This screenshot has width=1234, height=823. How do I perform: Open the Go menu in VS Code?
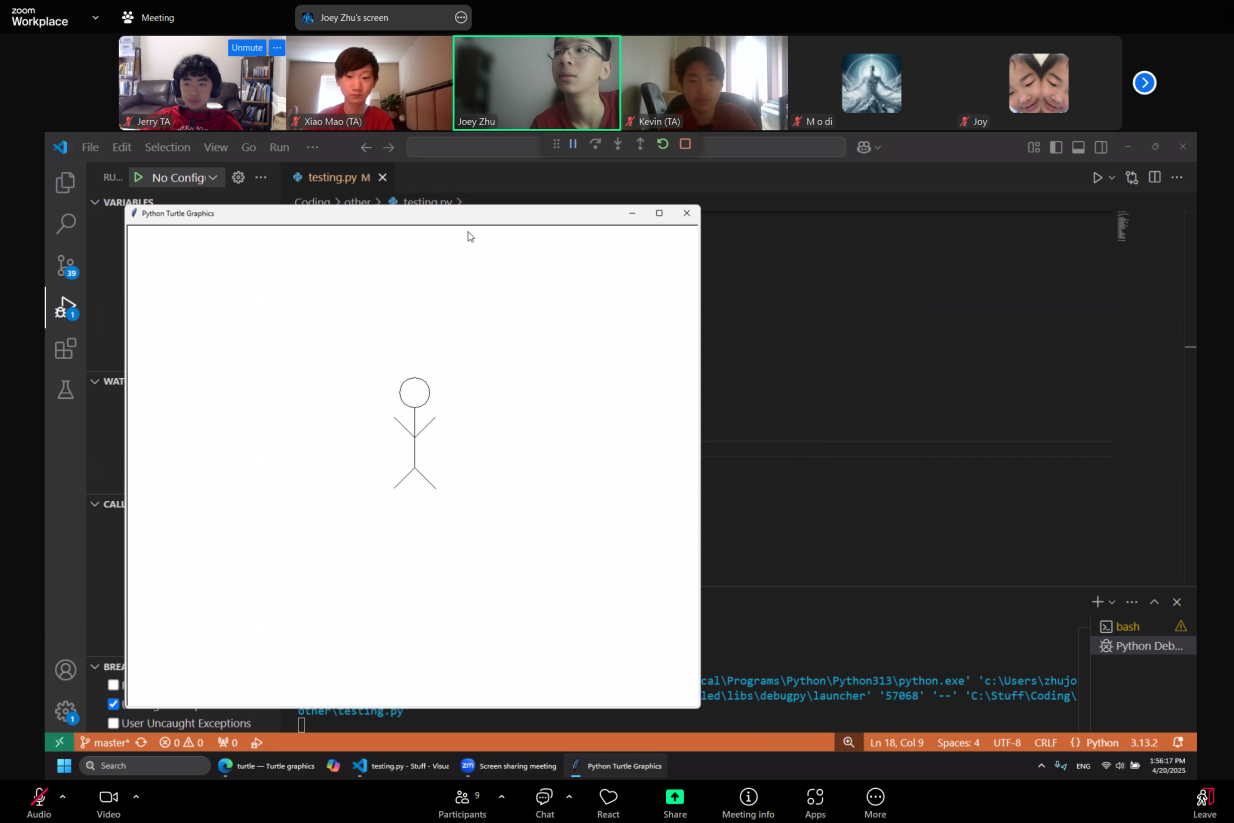click(x=248, y=147)
